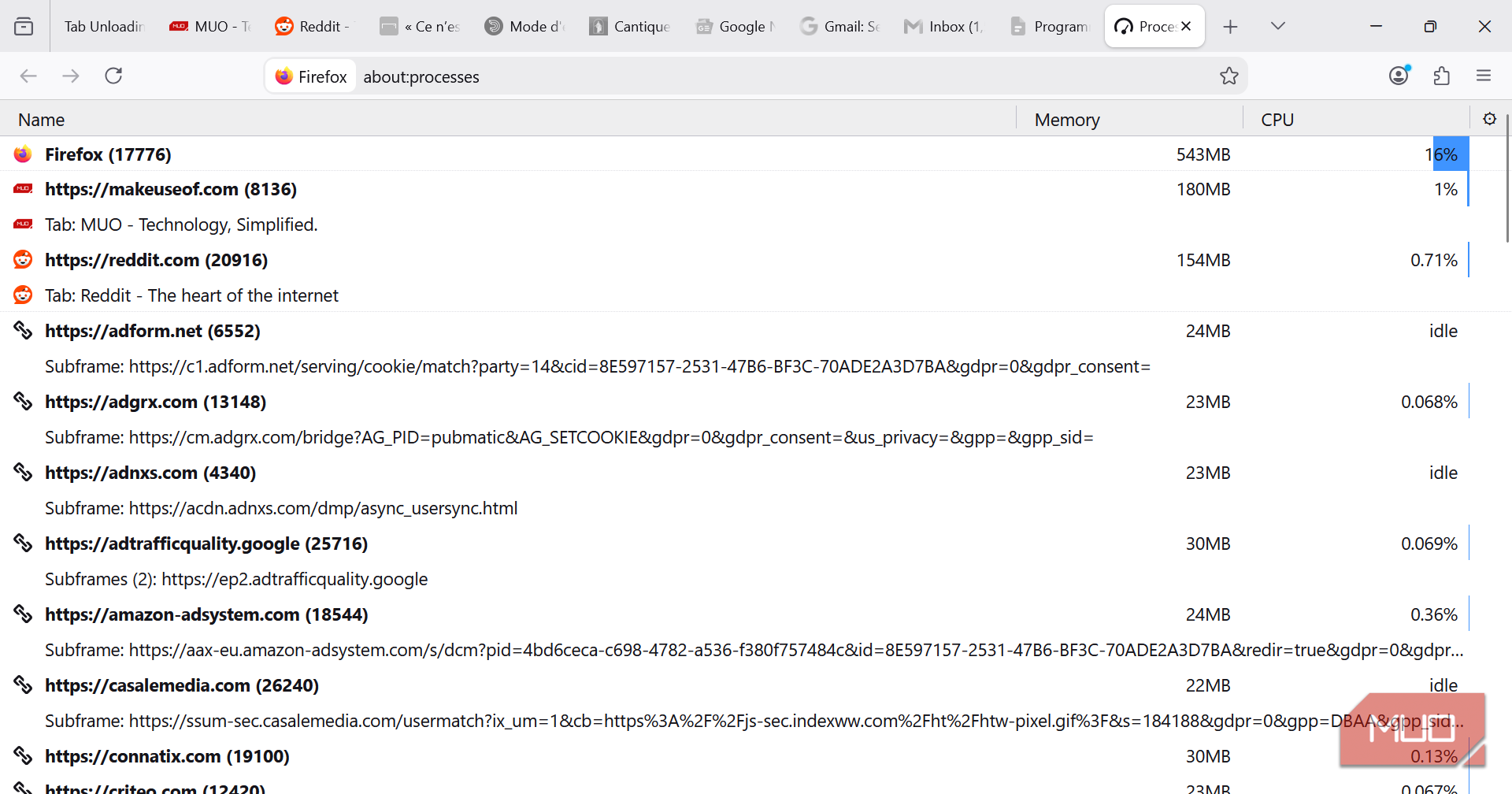Viewport: 1512px width, 794px height.
Task: Open the Extensions puzzle icon
Action: pos(1442,76)
